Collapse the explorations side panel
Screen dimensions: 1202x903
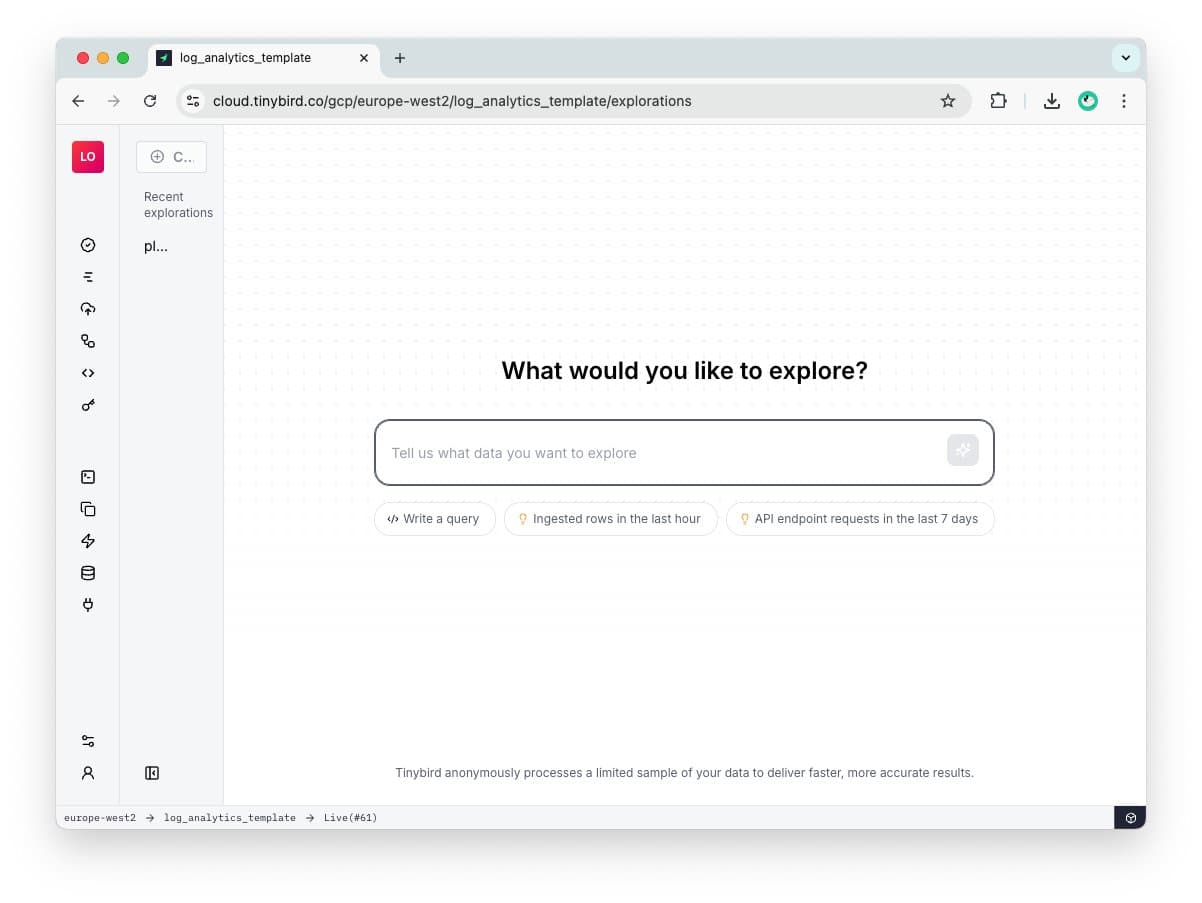click(x=152, y=773)
